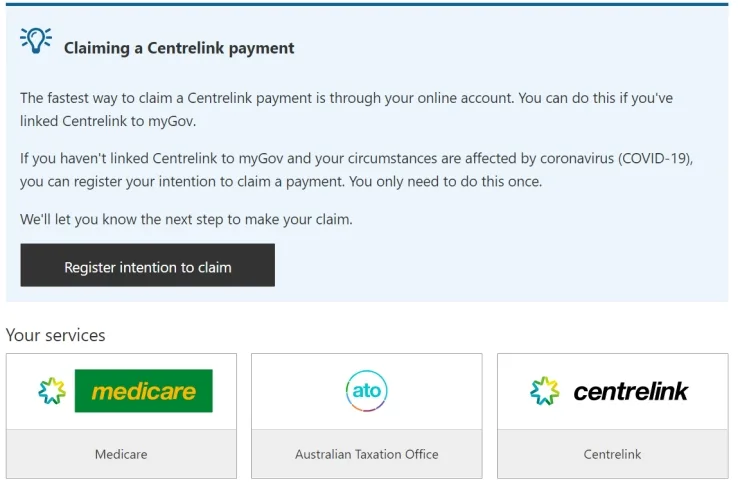Viewport: 738px width, 485px height.
Task: Click the lightbulb tip icon
Action: tap(36, 40)
